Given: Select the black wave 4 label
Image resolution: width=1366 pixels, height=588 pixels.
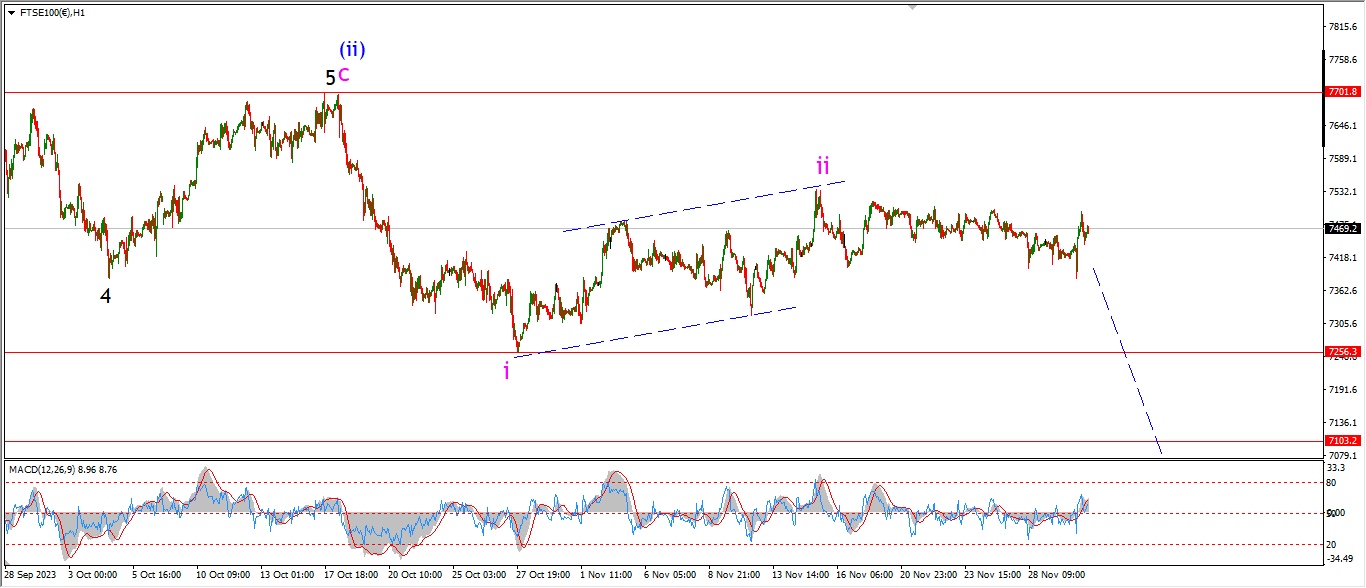Looking at the screenshot, I should (x=105, y=295).
